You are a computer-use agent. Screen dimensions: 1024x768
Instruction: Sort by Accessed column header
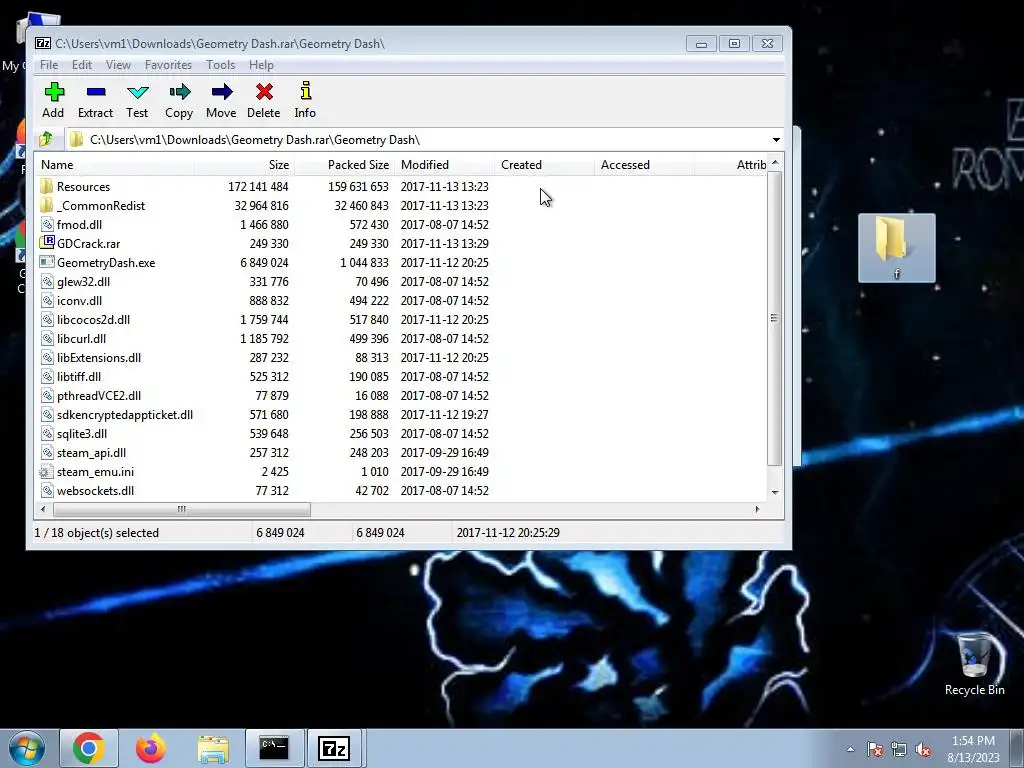coord(645,165)
